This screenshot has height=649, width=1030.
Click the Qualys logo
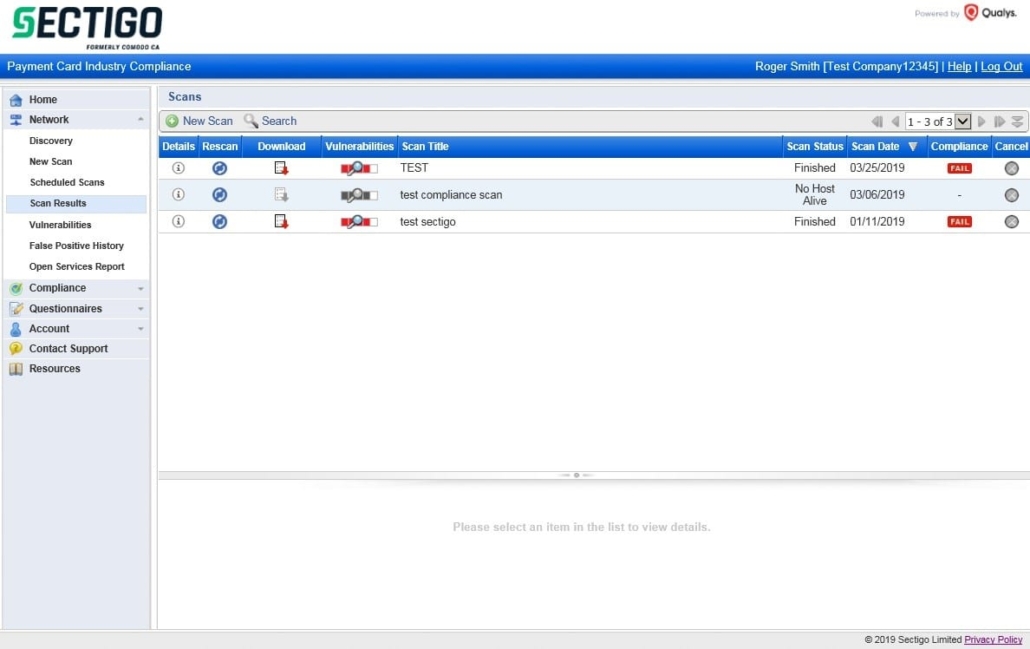pos(990,12)
